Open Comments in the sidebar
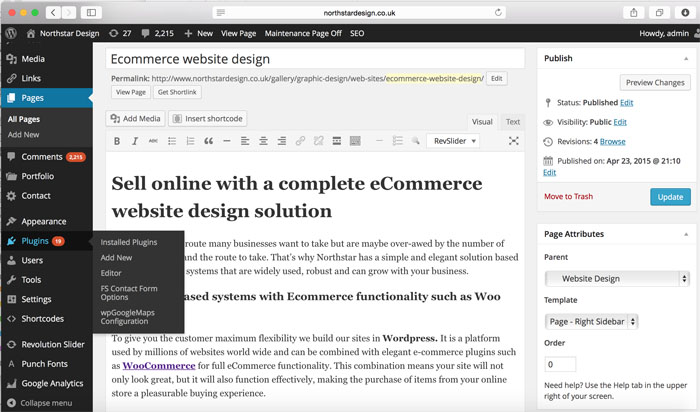Viewport: 700px width, 412px height. point(46,157)
